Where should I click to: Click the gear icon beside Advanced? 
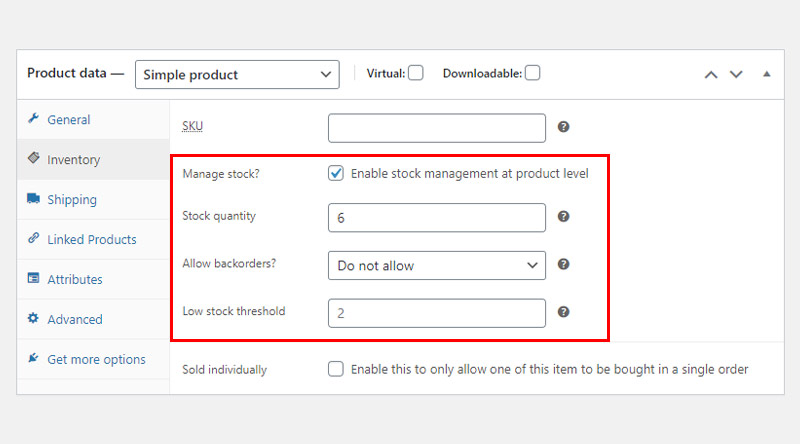pyautogui.click(x=33, y=318)
